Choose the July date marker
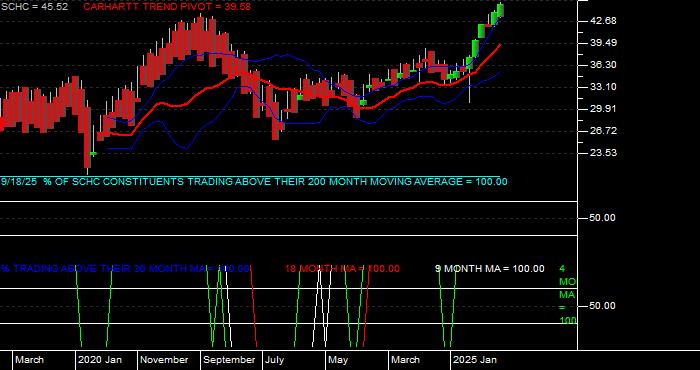Screen dimensions: 700x370 pyautogui.click(x=274, y=360)
